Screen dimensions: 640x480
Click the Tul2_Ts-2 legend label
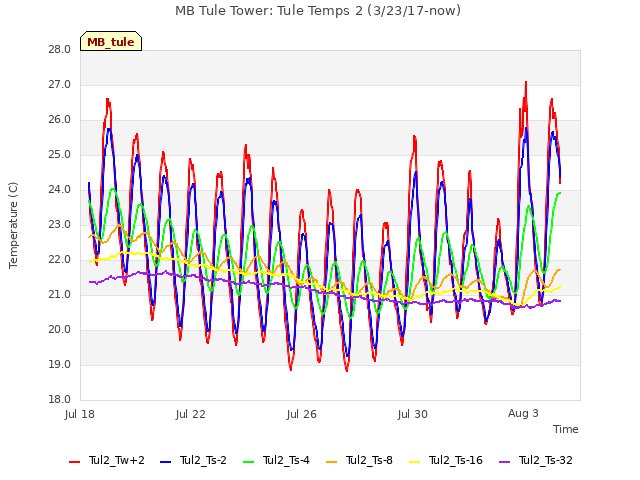coord(203,460)
